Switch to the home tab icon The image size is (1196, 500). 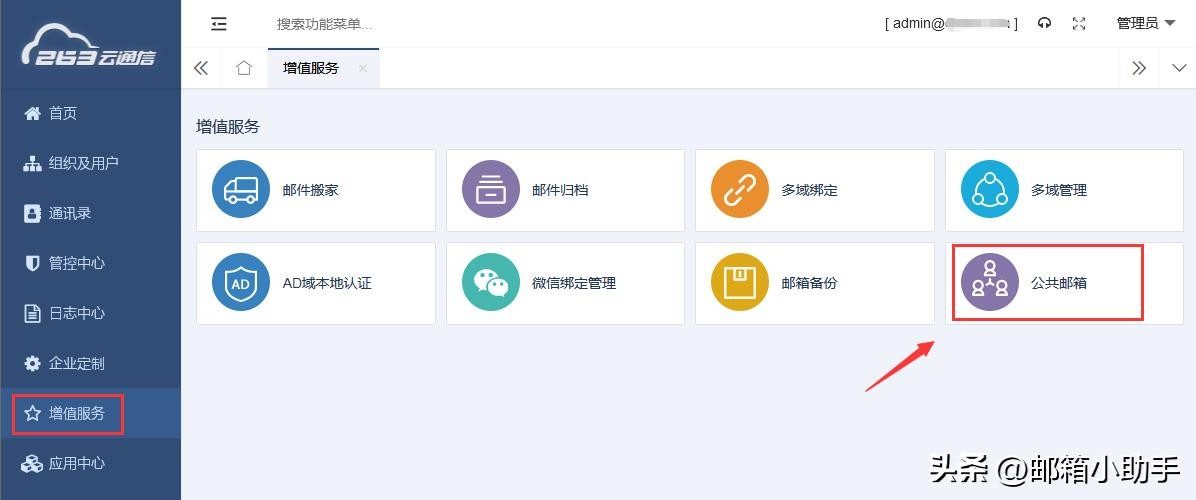coord(243,68)
